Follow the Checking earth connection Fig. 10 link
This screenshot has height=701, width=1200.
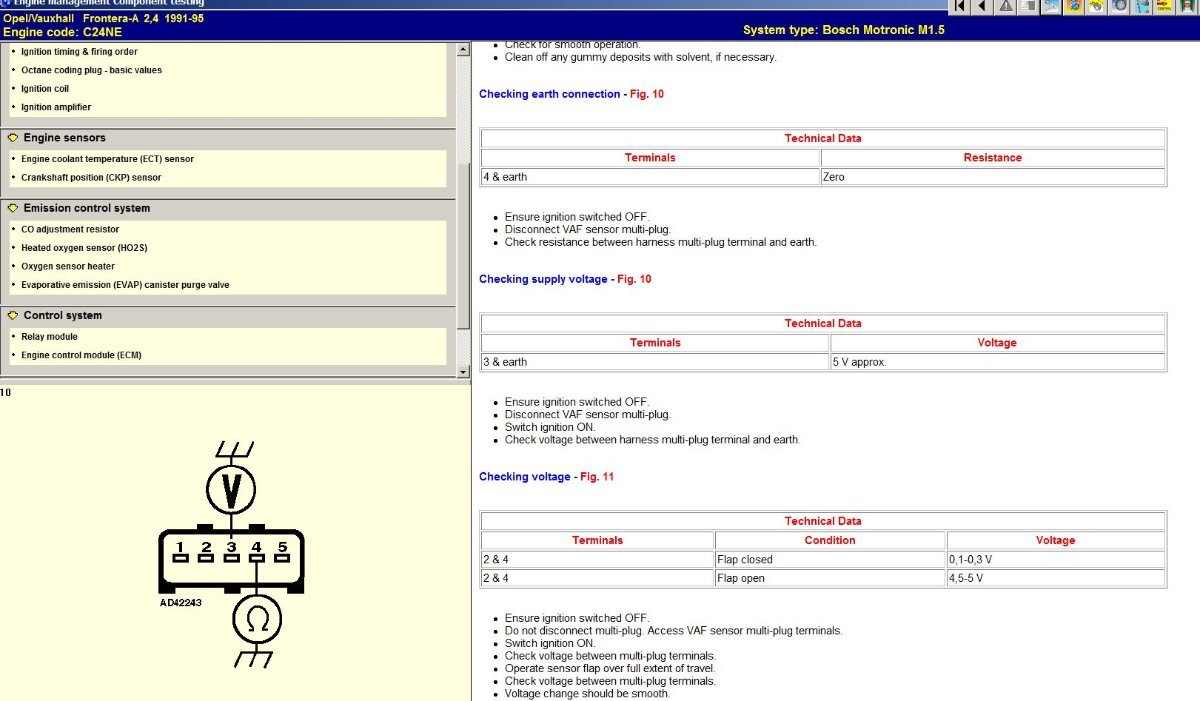[647, 94]
